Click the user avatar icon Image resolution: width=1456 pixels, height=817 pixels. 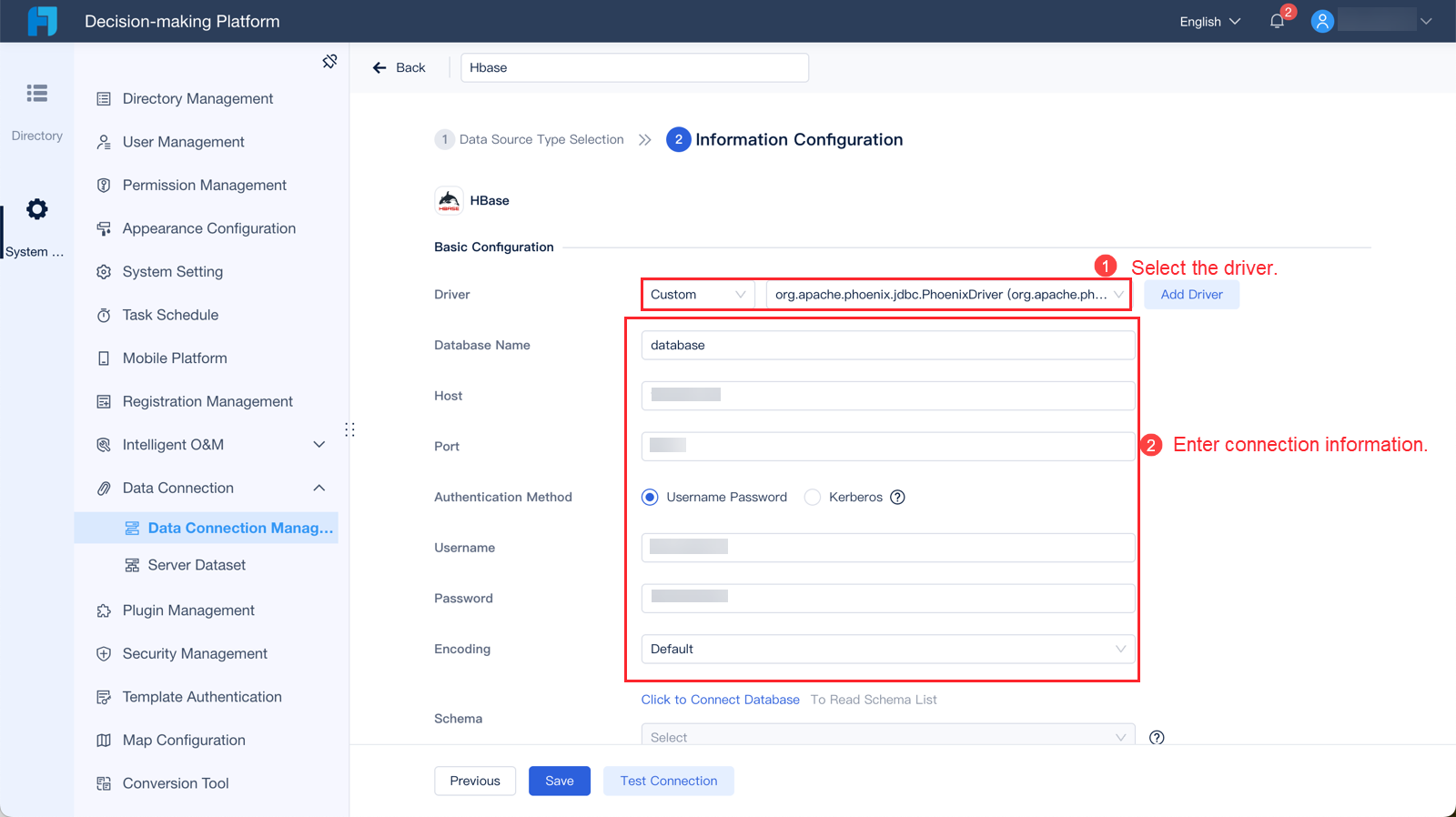(x=1322, y=21)
